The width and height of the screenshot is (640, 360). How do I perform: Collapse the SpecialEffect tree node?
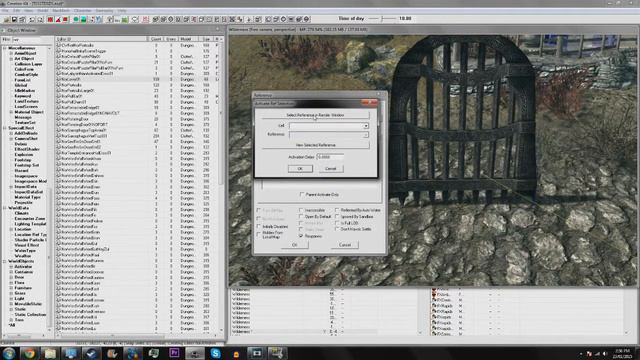(5, 128)
